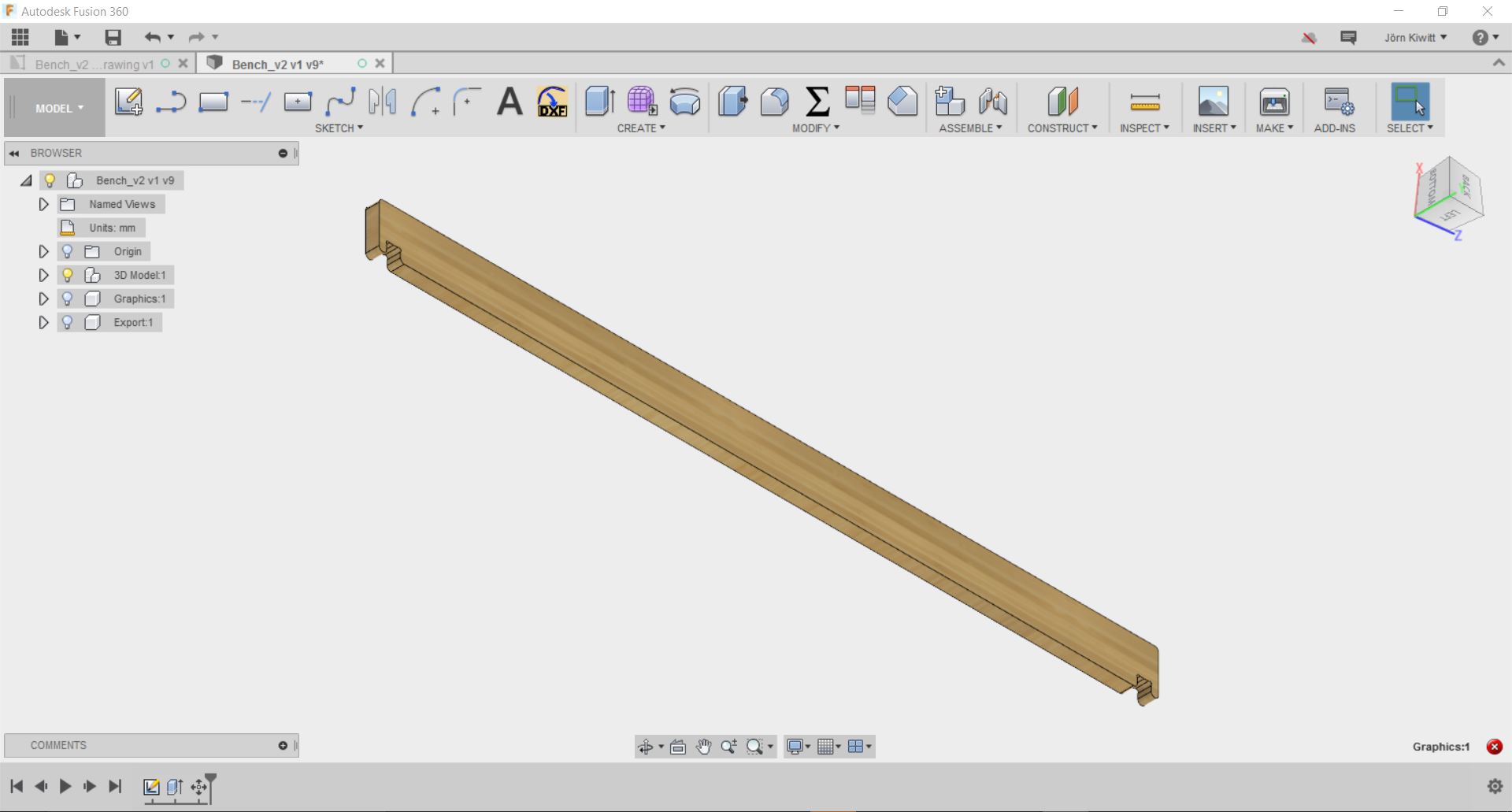1512x812 pixels.
Task: Select the Rectangle sketch tool
Action: click(x=213, y=102)
